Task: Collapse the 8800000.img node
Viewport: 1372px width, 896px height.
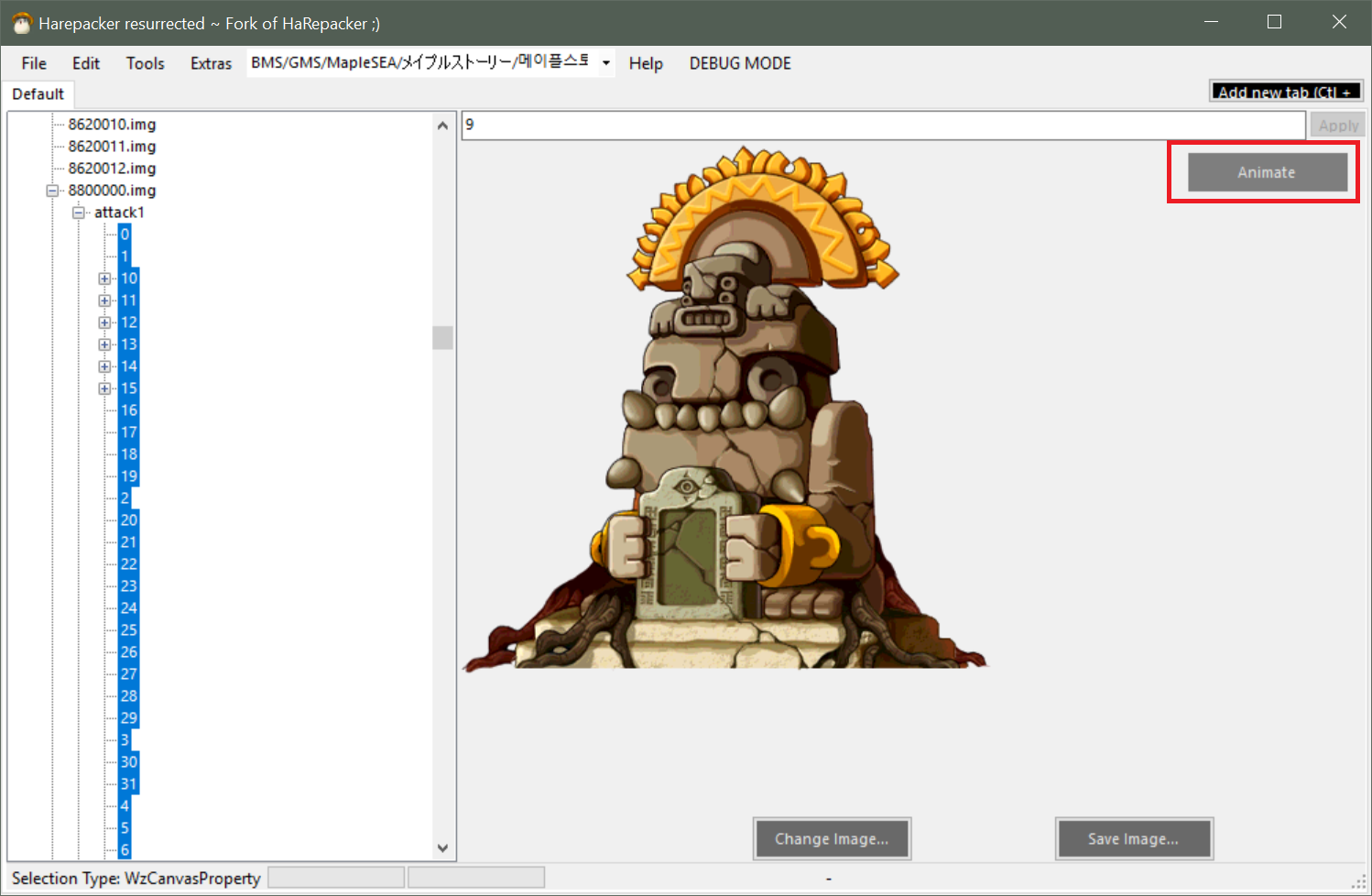Action: tap(53, 191)
